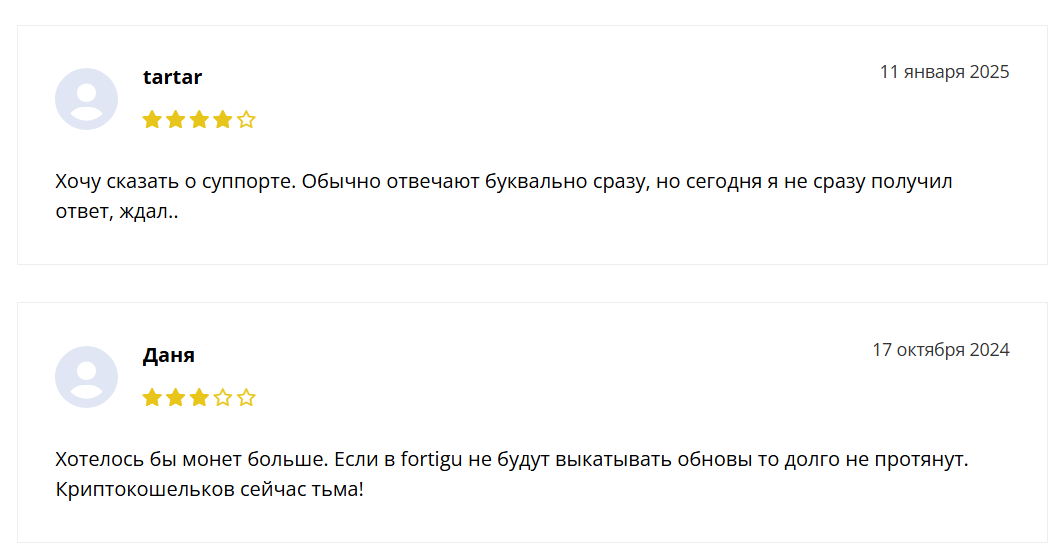This screenshot has width=1062, height=548.
Task: Click tartar's review text about суппорте
Action: tap(504, 196)
